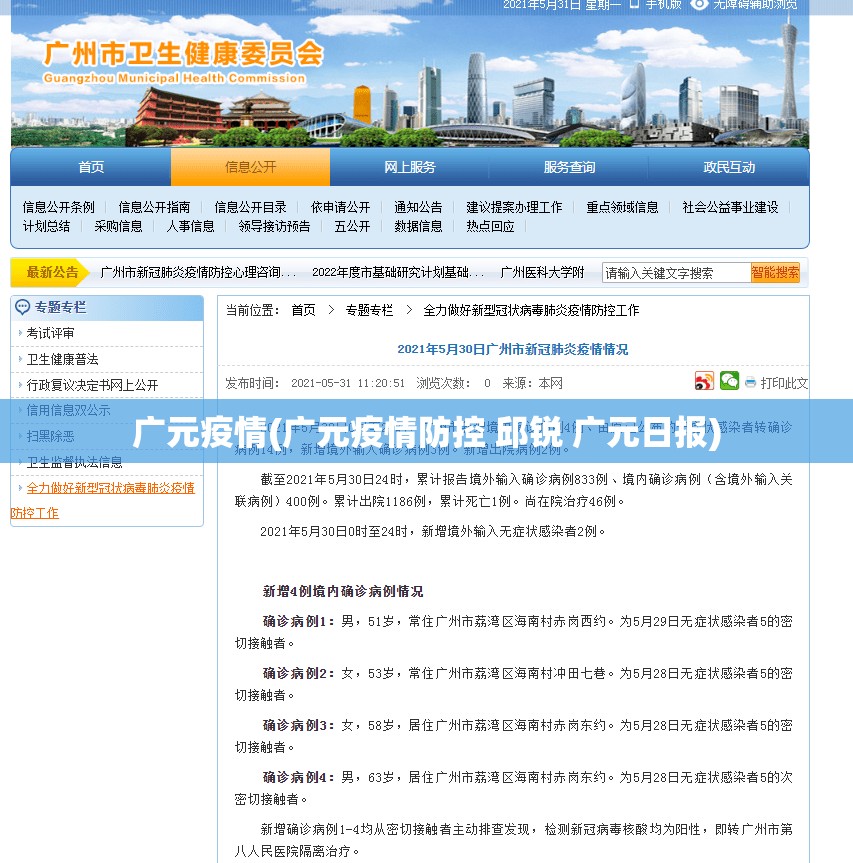The height and width of the screenshot is (863, 853).
Task: Select 依申请公开 submenu item
Action: coord(340,207)
